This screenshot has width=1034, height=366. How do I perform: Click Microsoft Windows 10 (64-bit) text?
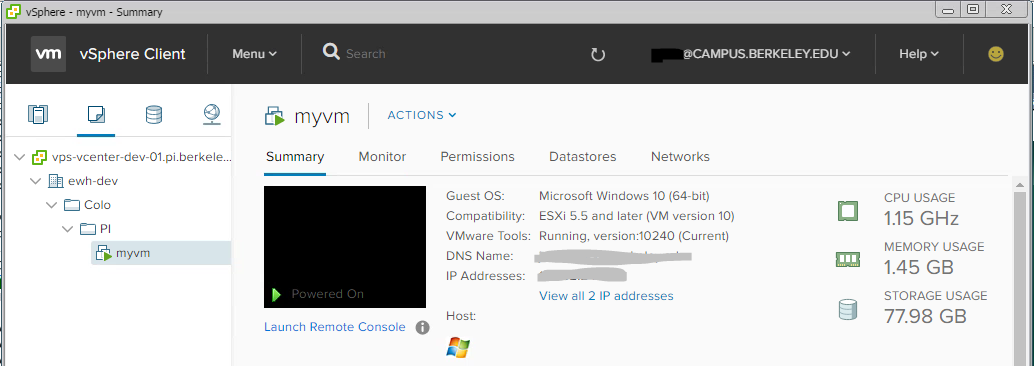[x=624, y=196]
